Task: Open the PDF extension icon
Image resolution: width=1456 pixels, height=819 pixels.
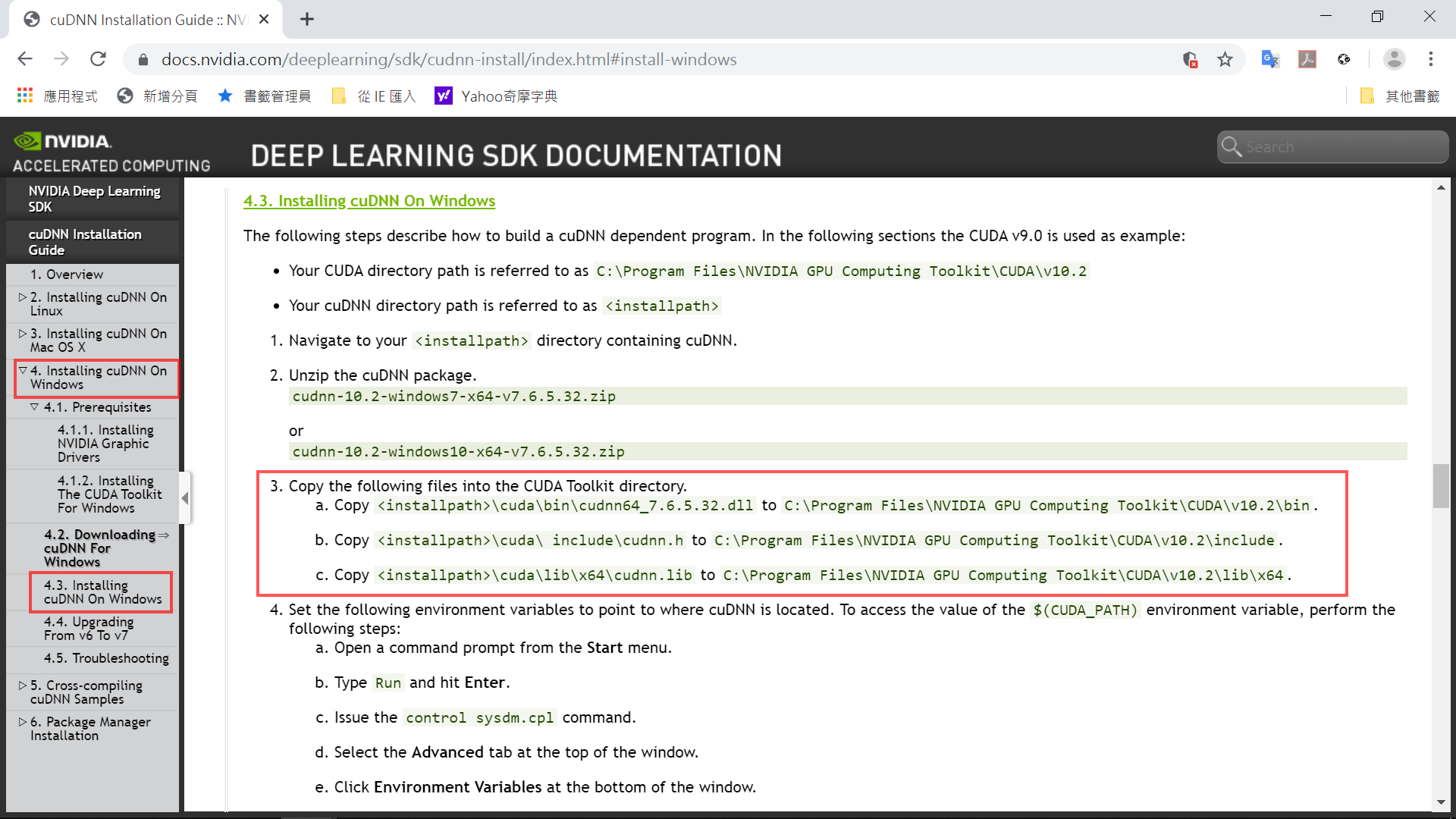Action: point(1307,59)
